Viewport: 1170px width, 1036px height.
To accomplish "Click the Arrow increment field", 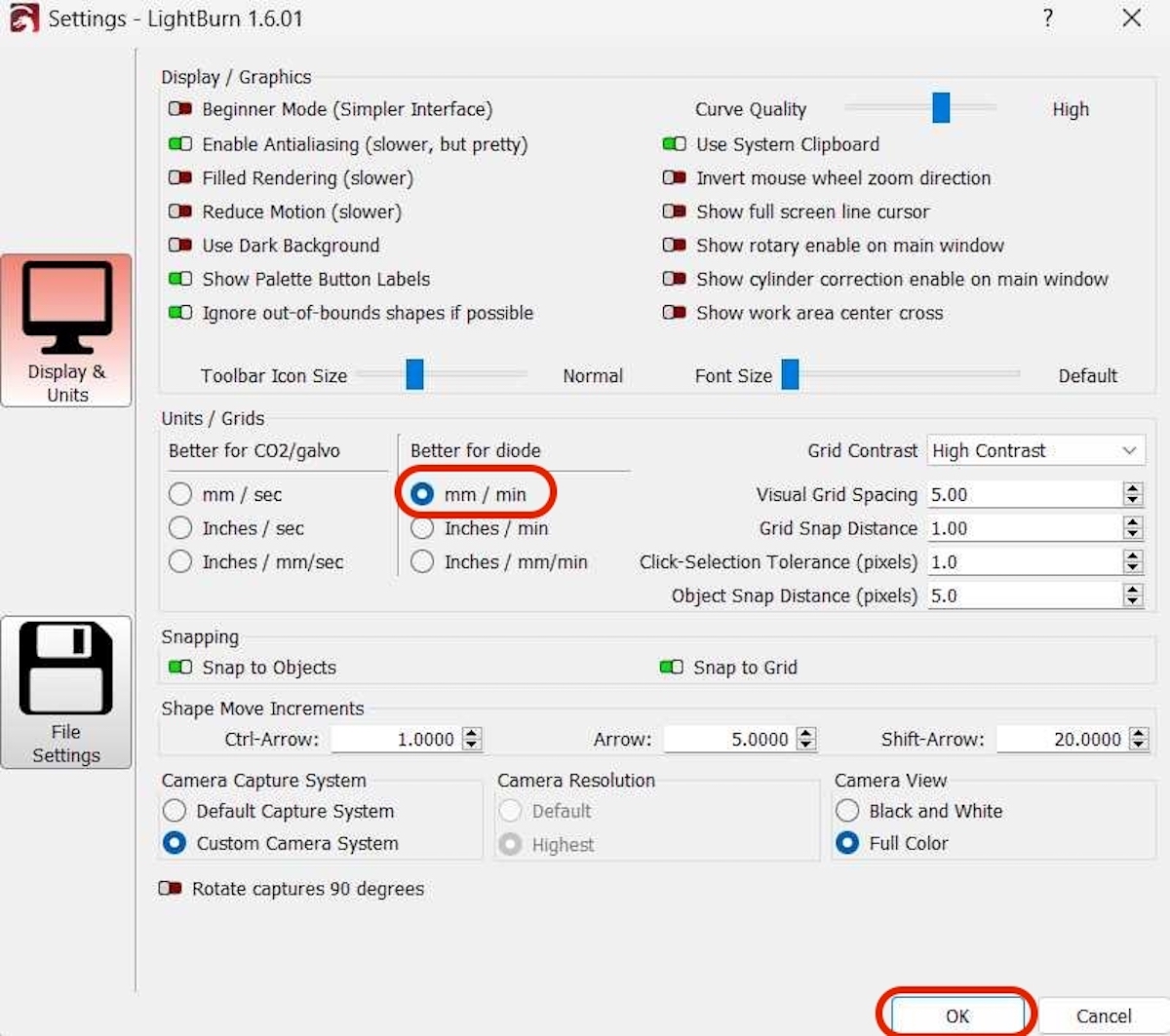I will [x=729, y=739].
